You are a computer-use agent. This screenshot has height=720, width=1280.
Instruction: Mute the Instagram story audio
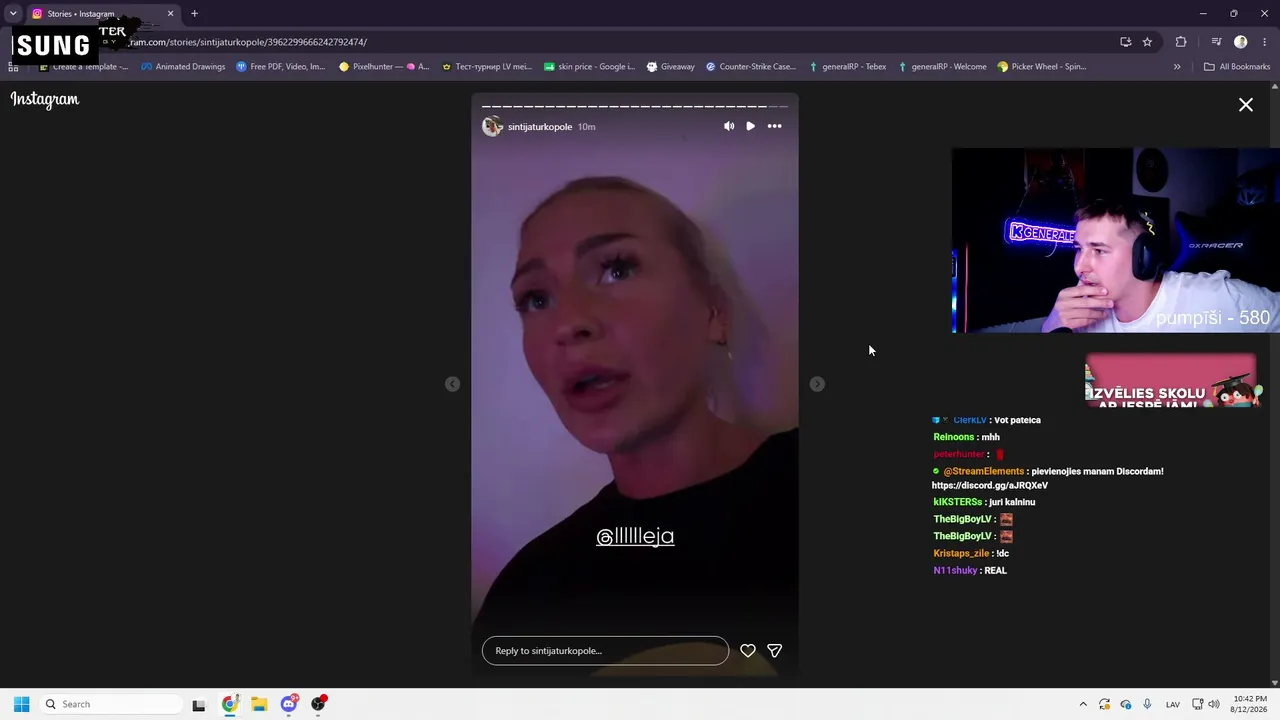[729, 126]
